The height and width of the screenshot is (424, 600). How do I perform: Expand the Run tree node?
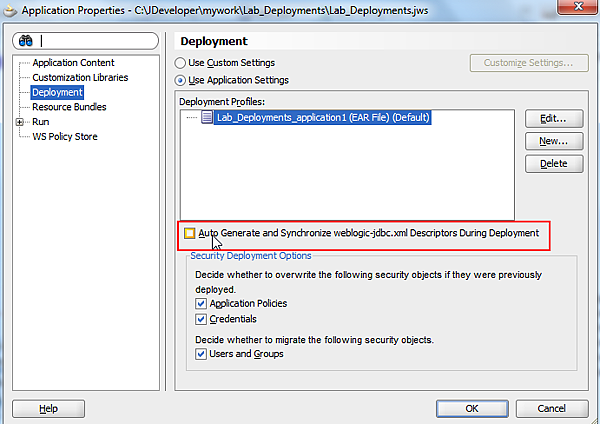pos(20,122)
